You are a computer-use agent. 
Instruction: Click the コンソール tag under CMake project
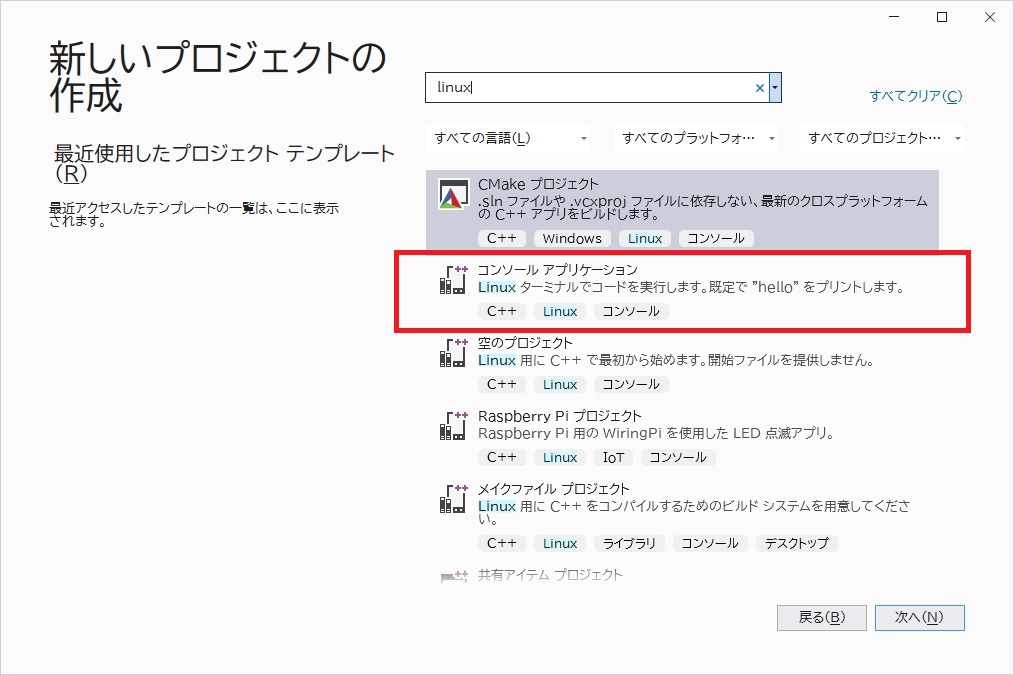coord(716,239)
